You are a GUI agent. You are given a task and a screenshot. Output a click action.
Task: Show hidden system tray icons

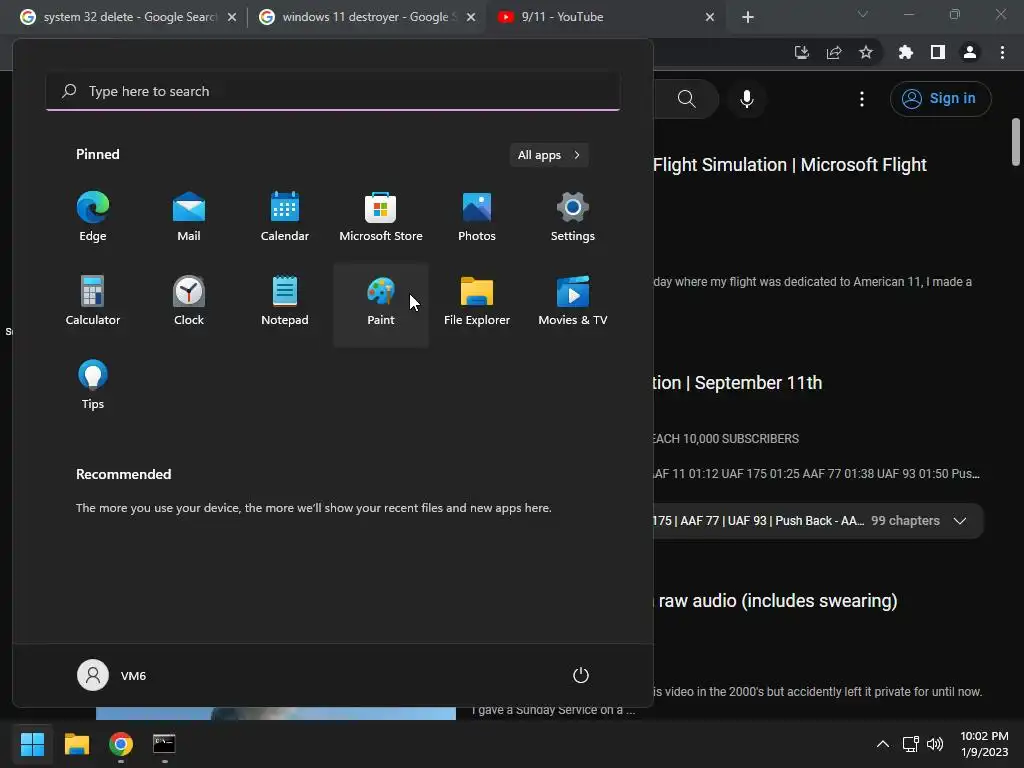(882, 744)
